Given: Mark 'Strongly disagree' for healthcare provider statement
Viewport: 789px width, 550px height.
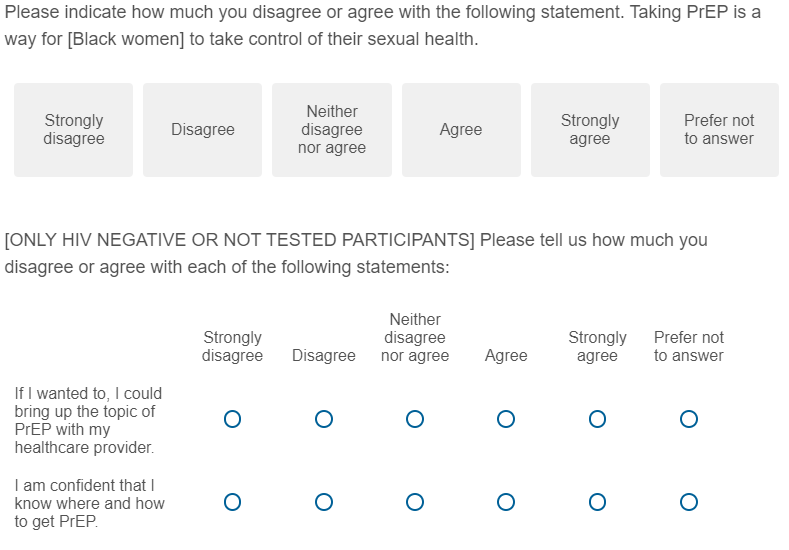Looking at the screenshot, I should (232, 419).
